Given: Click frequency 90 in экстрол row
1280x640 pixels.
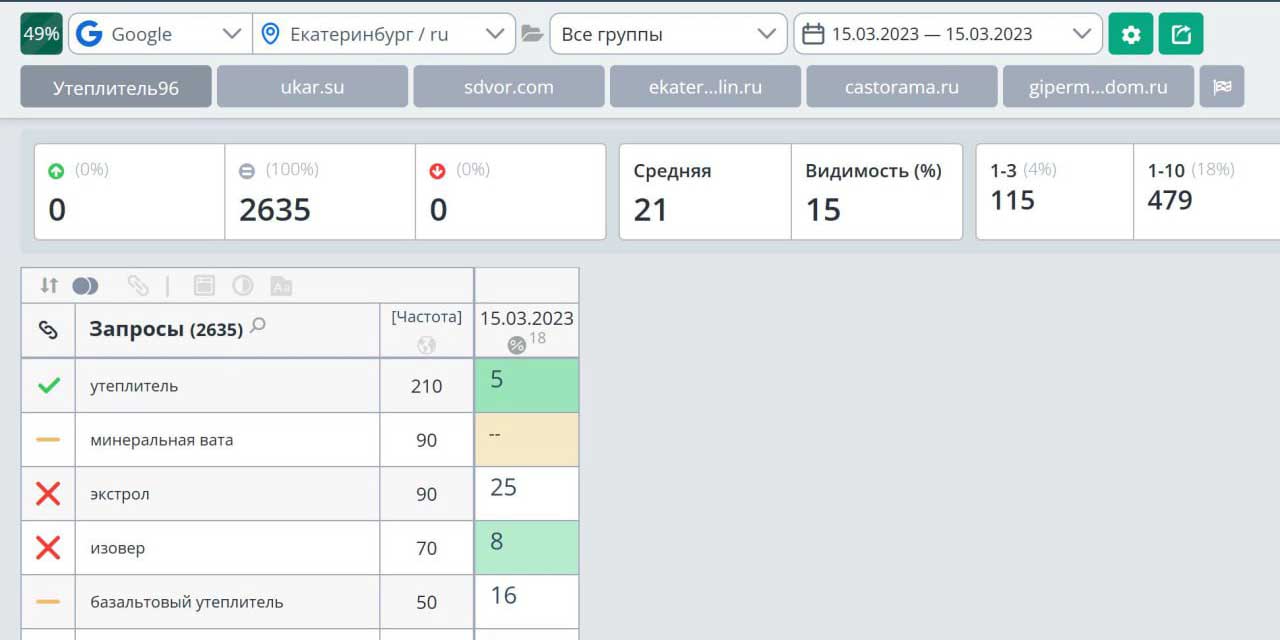Looking at the screenshot, I should [427, 494].
